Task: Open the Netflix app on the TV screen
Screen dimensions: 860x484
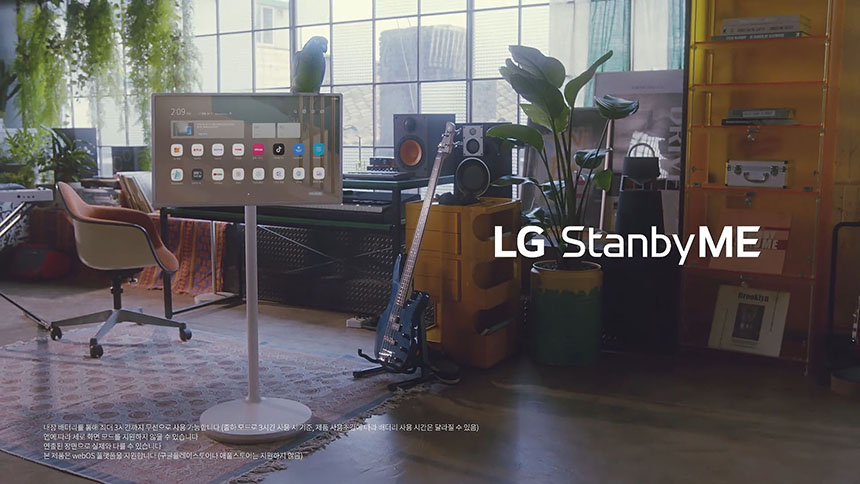Action: tap(197, 150)
